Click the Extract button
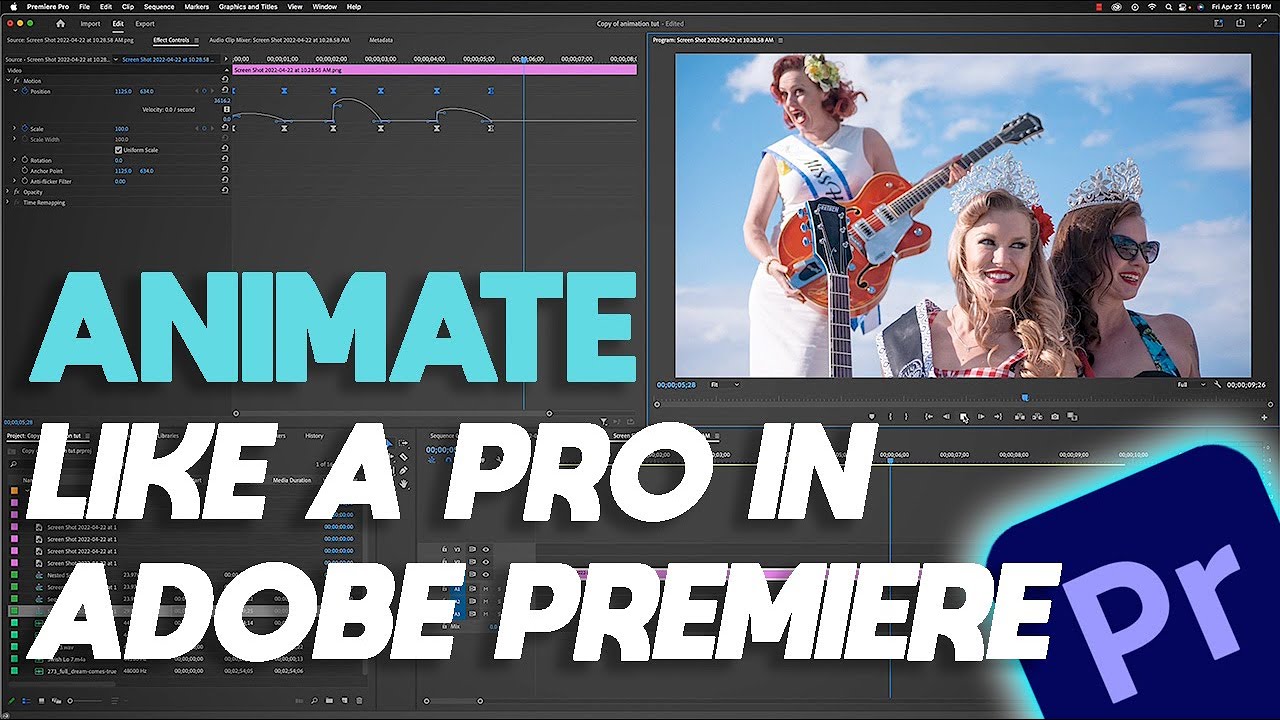Image resolution: width=1280 pixels, height=720 pixels. click(x=1038, y=417)
